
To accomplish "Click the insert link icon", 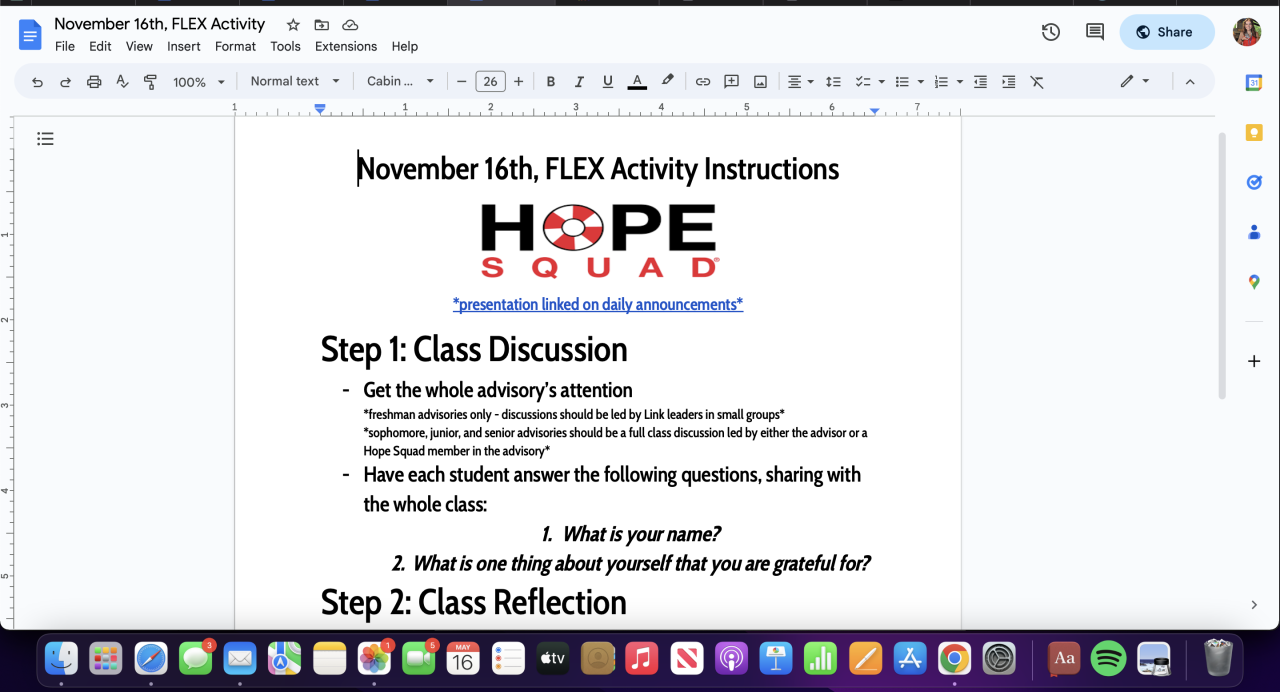I will pyautogui.click(x=703, y=82).
